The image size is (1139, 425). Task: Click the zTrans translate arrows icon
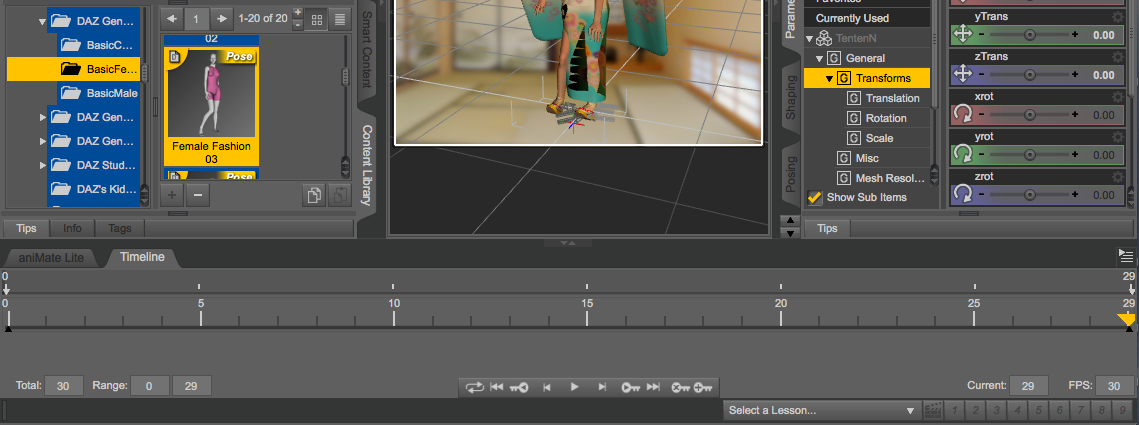pos(962,74)
